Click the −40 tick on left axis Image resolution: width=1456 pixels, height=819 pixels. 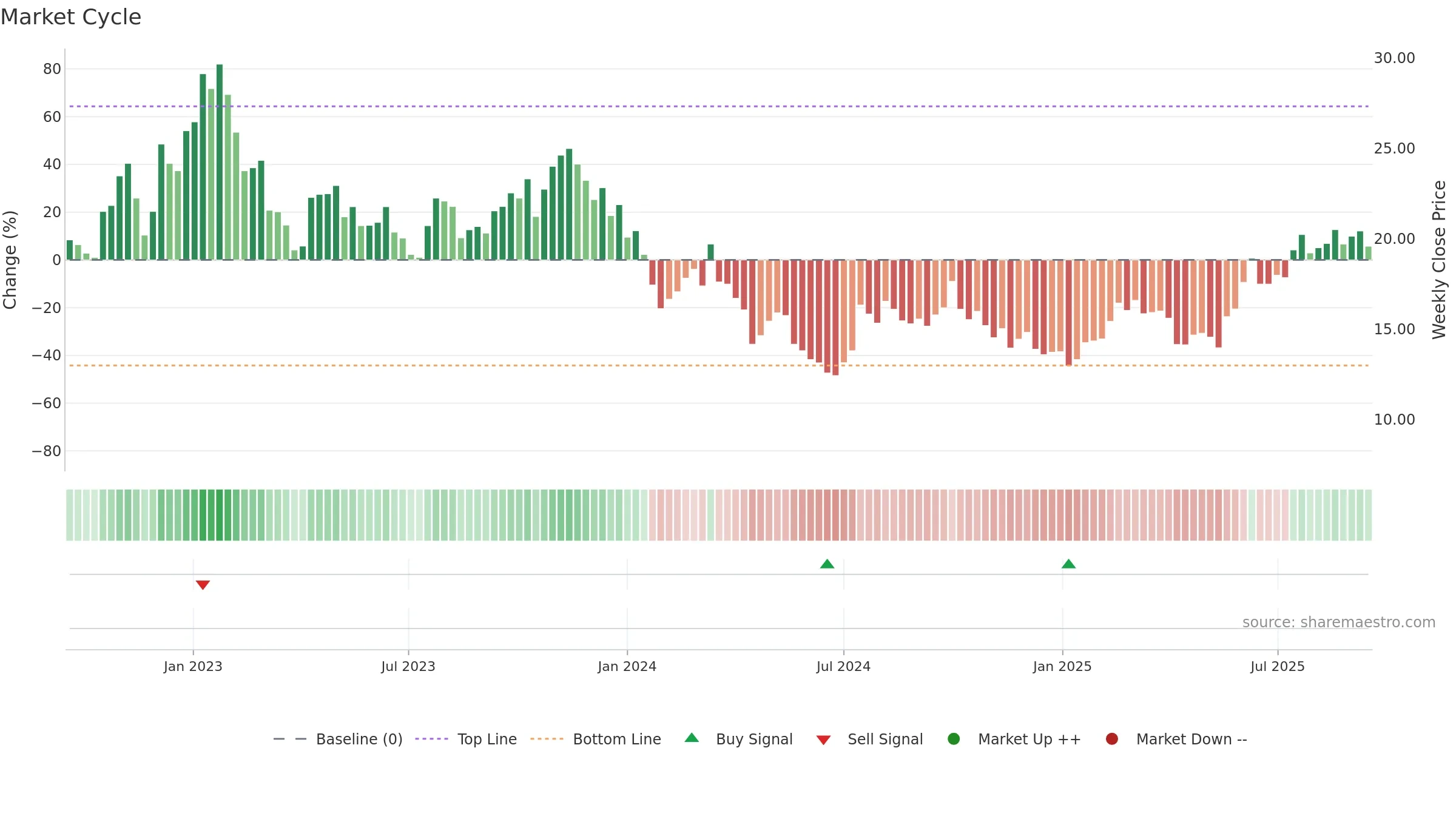47,356
